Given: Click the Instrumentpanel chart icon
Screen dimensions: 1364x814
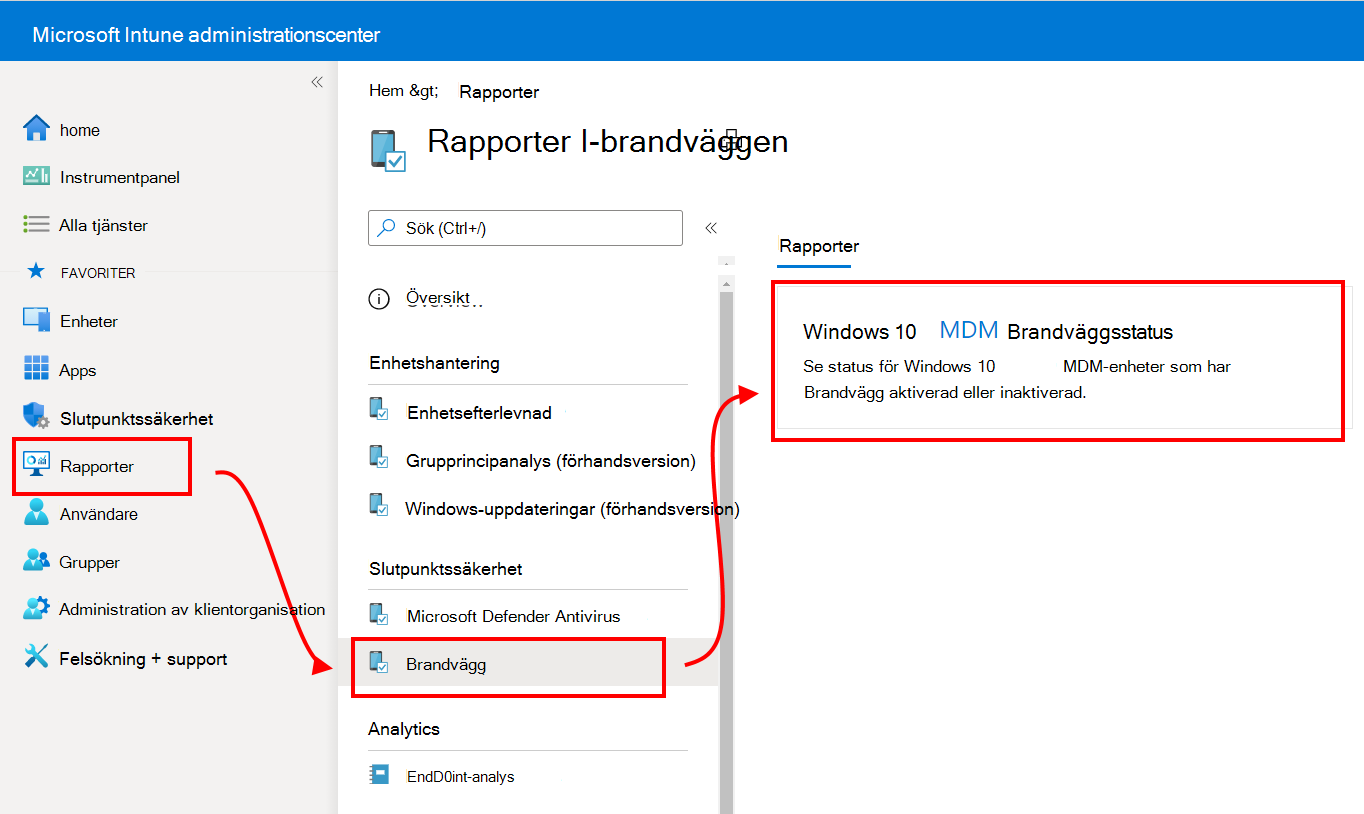Looking at the screenshot, I should click(x=36, y=176).
